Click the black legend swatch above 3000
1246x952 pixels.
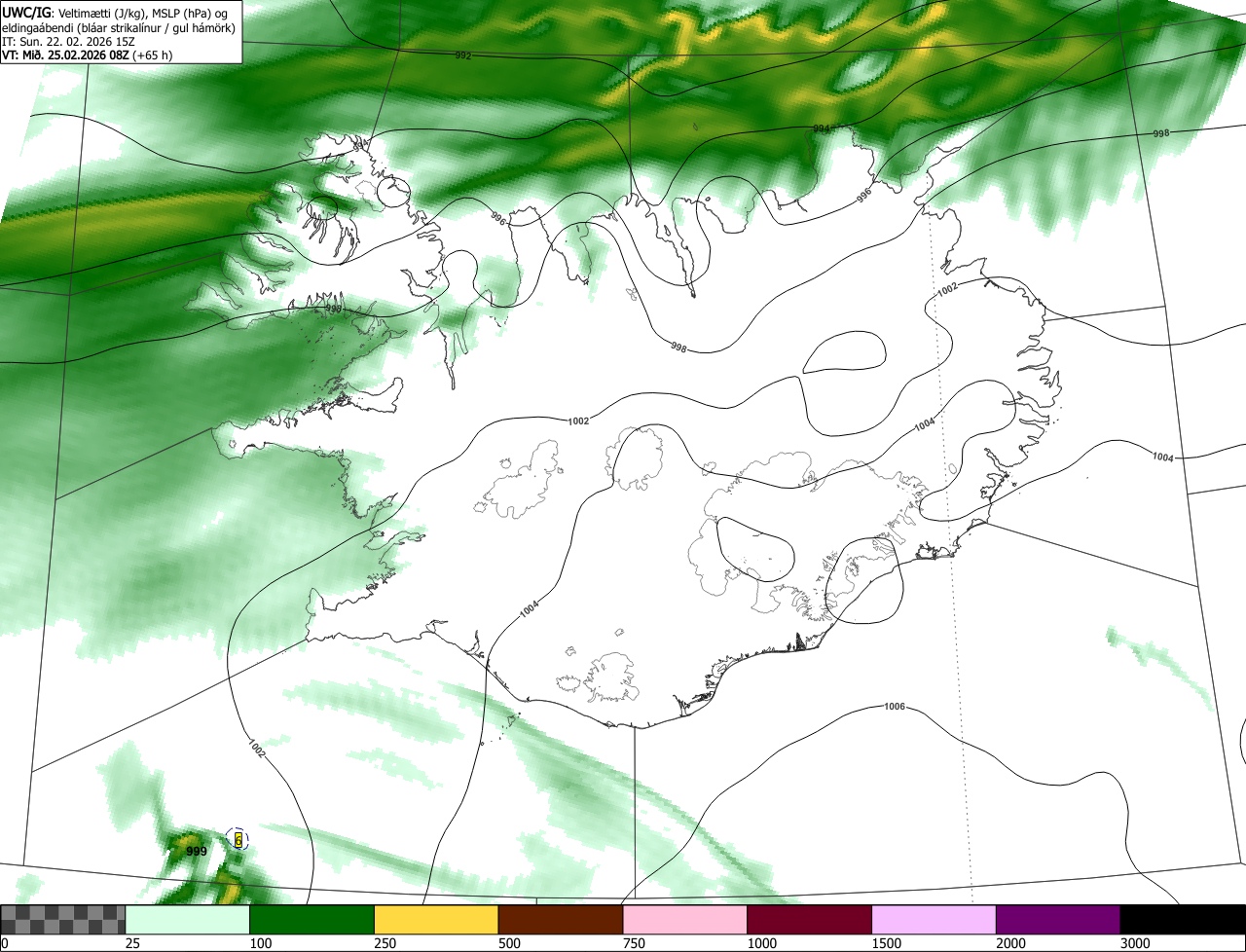1183,920
